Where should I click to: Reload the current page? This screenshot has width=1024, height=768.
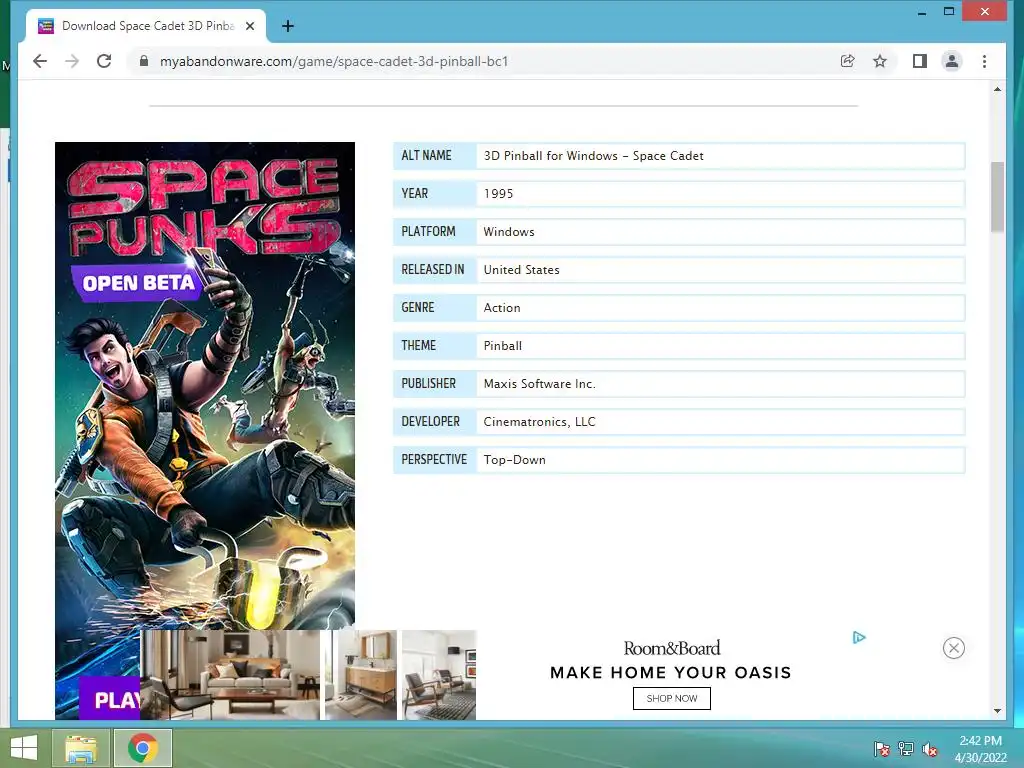(104, 61)
